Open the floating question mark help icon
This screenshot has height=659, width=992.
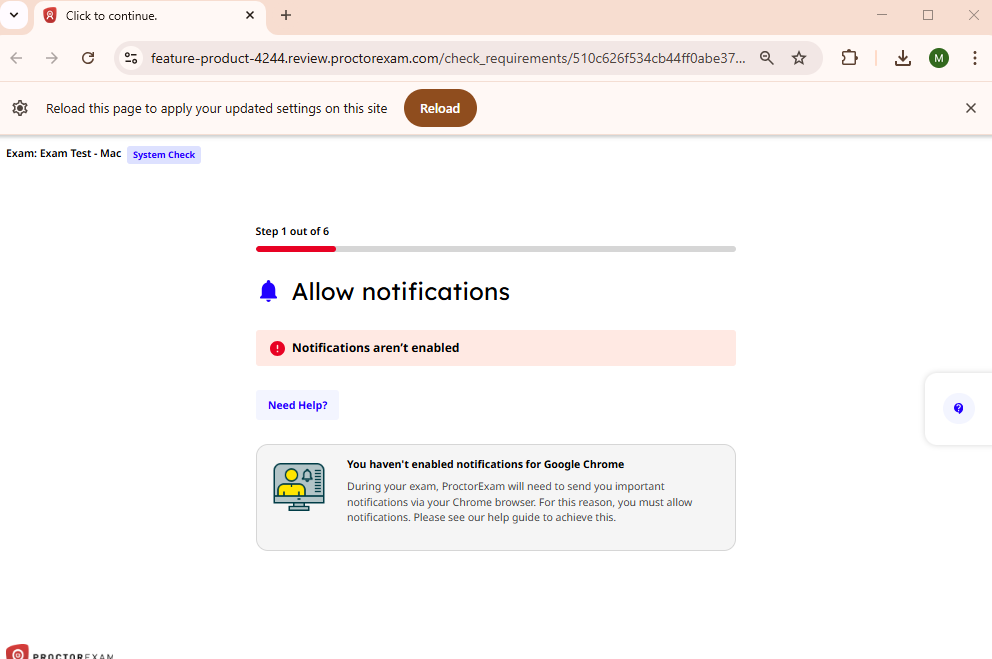coord(958,409)
